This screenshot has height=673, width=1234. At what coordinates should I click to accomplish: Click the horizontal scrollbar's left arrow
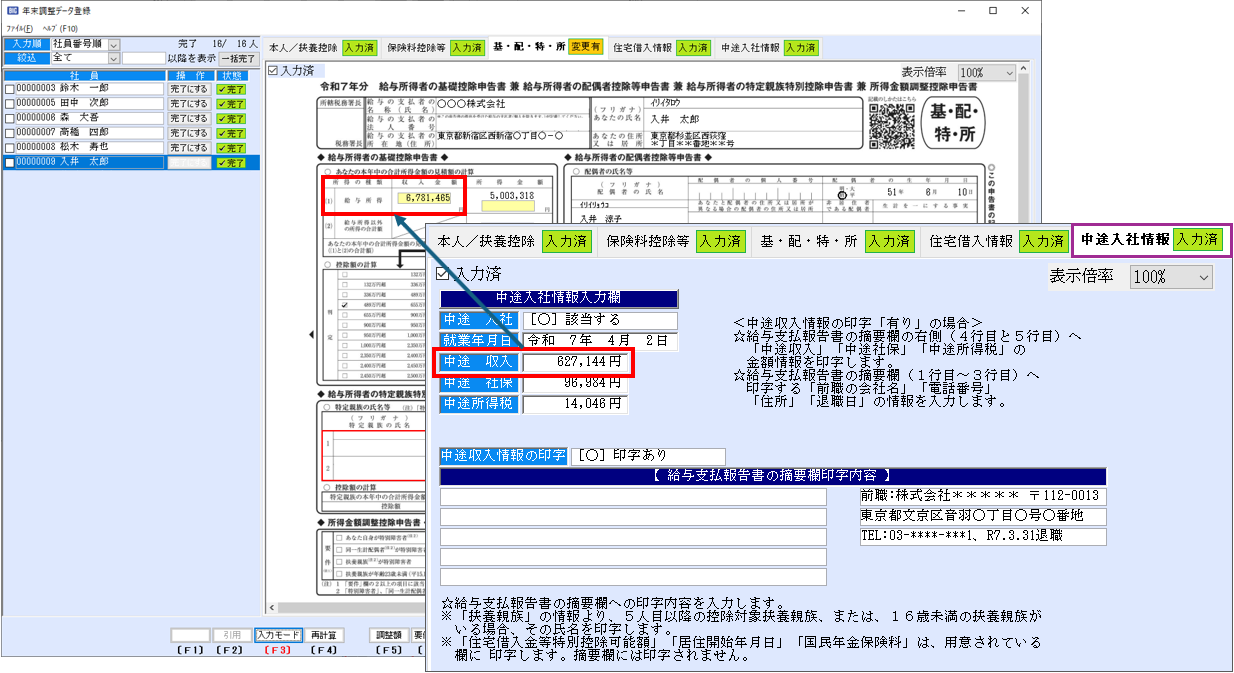click(x=273, y=608)
